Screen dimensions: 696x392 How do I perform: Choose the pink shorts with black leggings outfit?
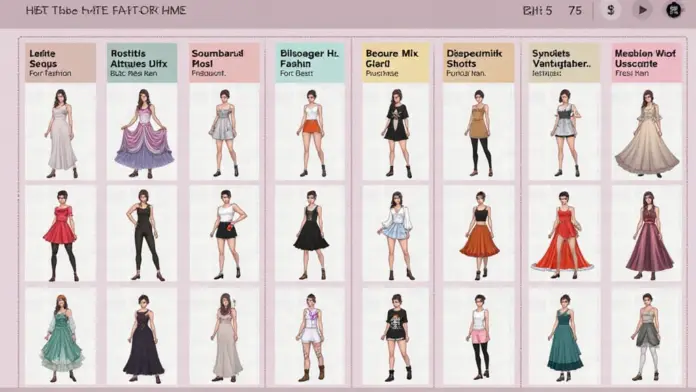[x=478, y=336]
